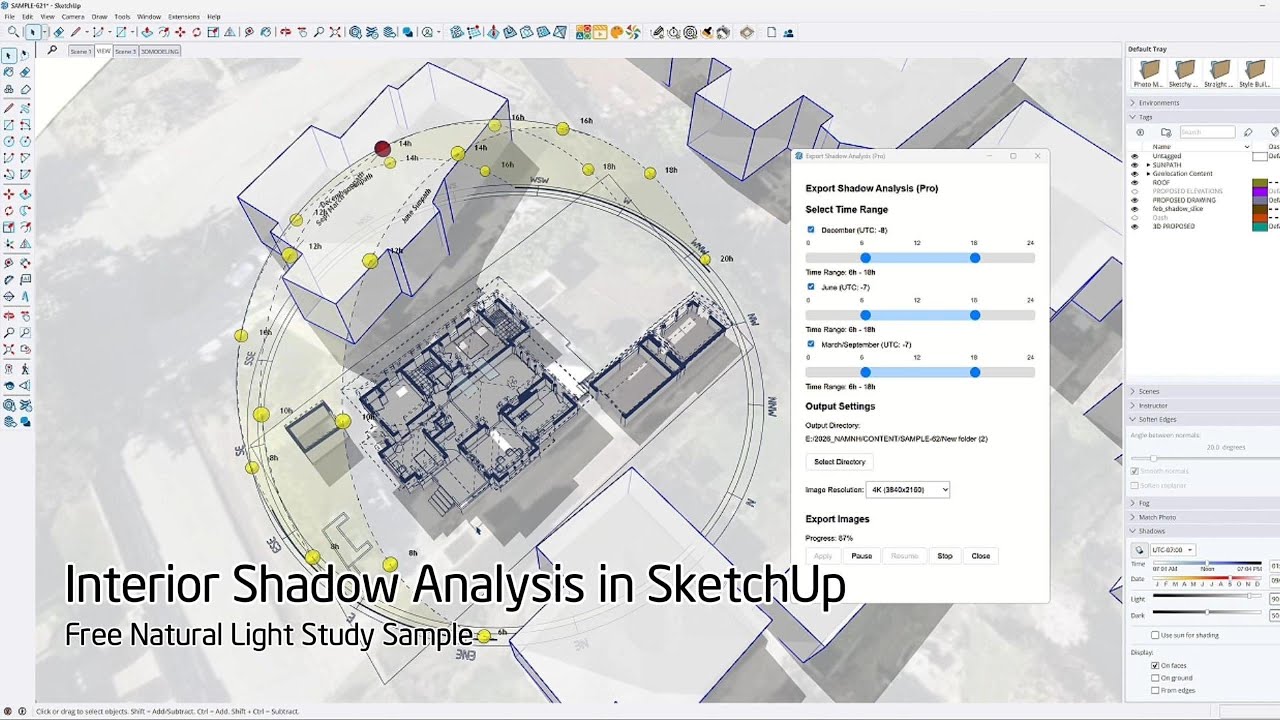
Task: Hide the feb_shadow_slice tag
Action: click(x=1135, y=209)
